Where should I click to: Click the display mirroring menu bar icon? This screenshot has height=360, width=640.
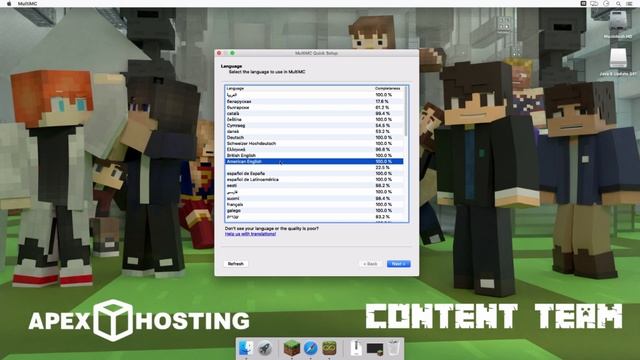(594, 4)
